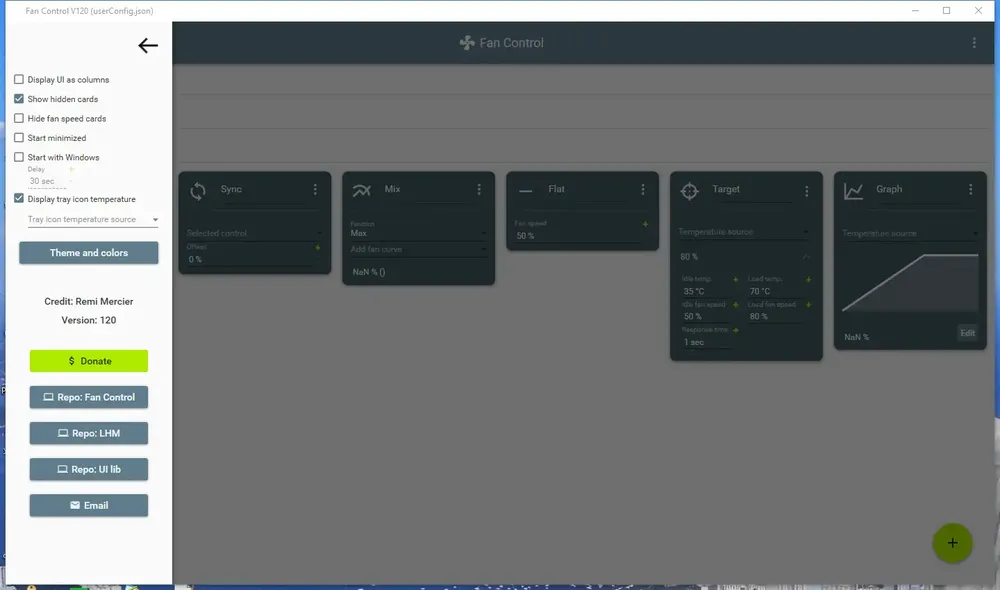Click the Load fan speed 80 % field
Image resolution: width=1000 pixels, height=590 pixels.
coord(774,316)
